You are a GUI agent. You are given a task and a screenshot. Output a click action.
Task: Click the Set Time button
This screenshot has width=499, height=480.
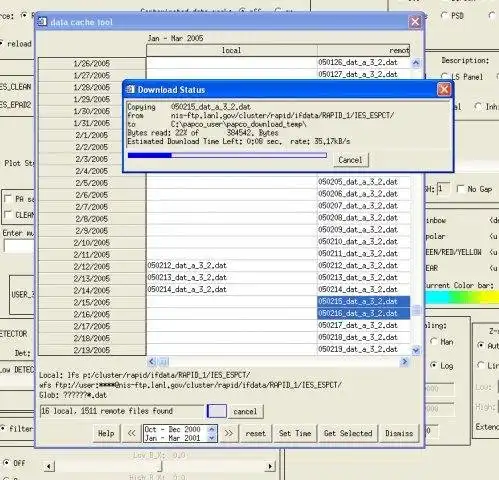click(295, 433)
